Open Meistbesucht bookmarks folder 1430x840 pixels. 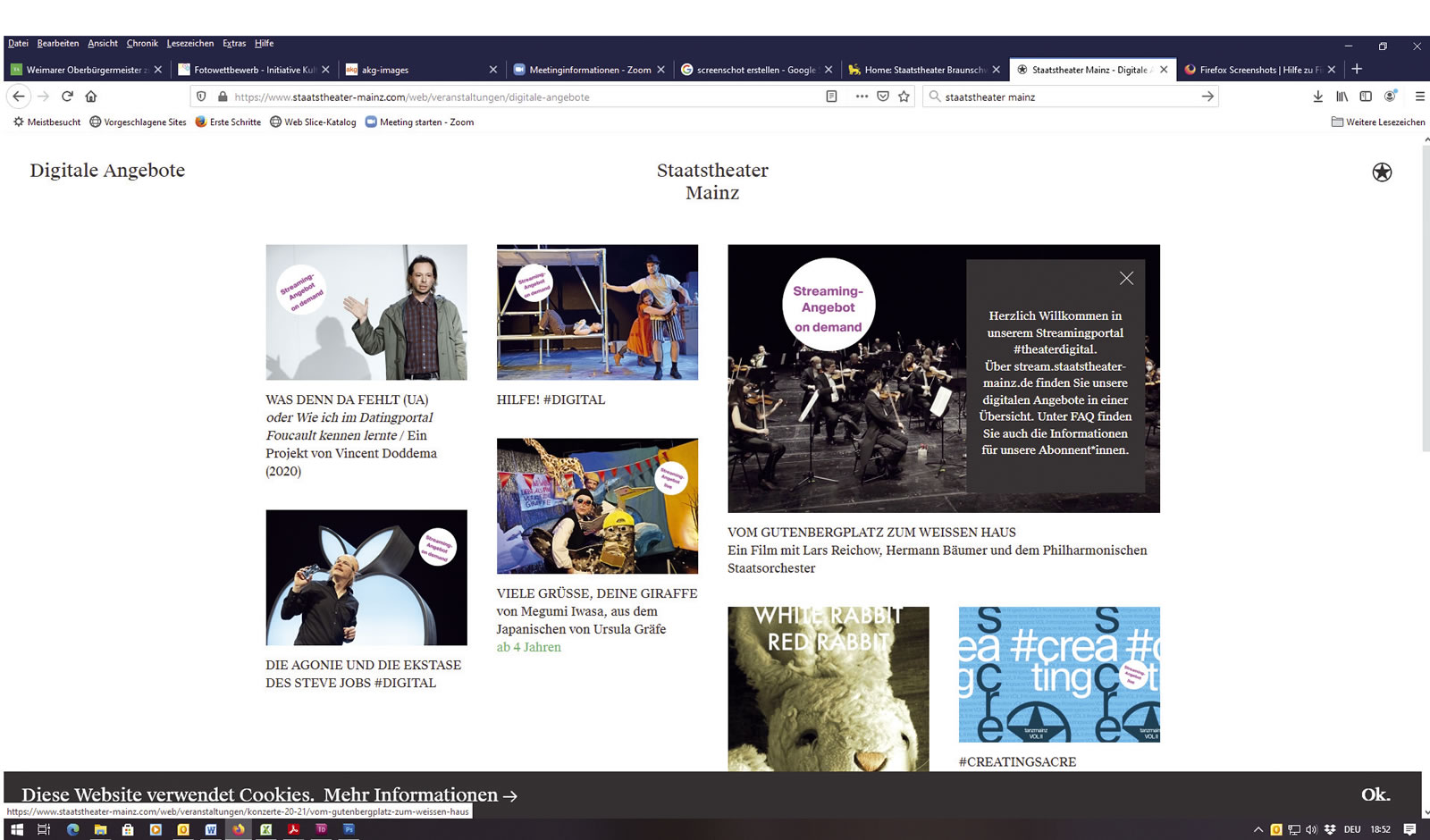[46, 122]
